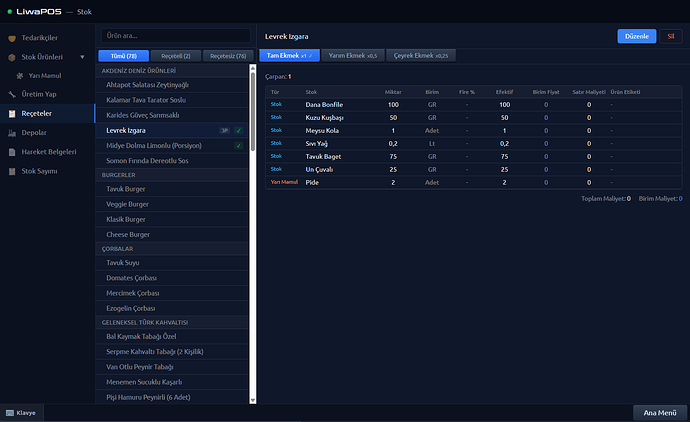The image size is (690, 422).
Task: Toggle checkmark on Midye Dolma Limonlu
Action: point(238,146)
